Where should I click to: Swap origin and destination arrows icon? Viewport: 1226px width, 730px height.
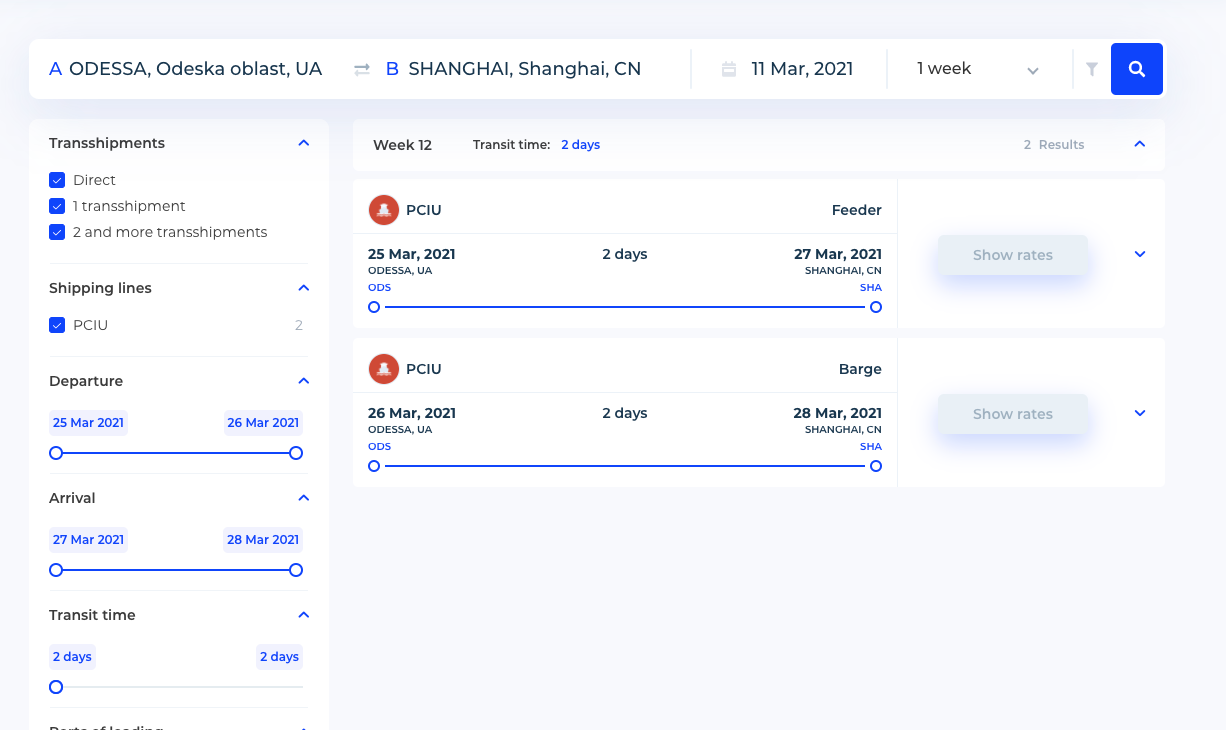coord(362,69)
